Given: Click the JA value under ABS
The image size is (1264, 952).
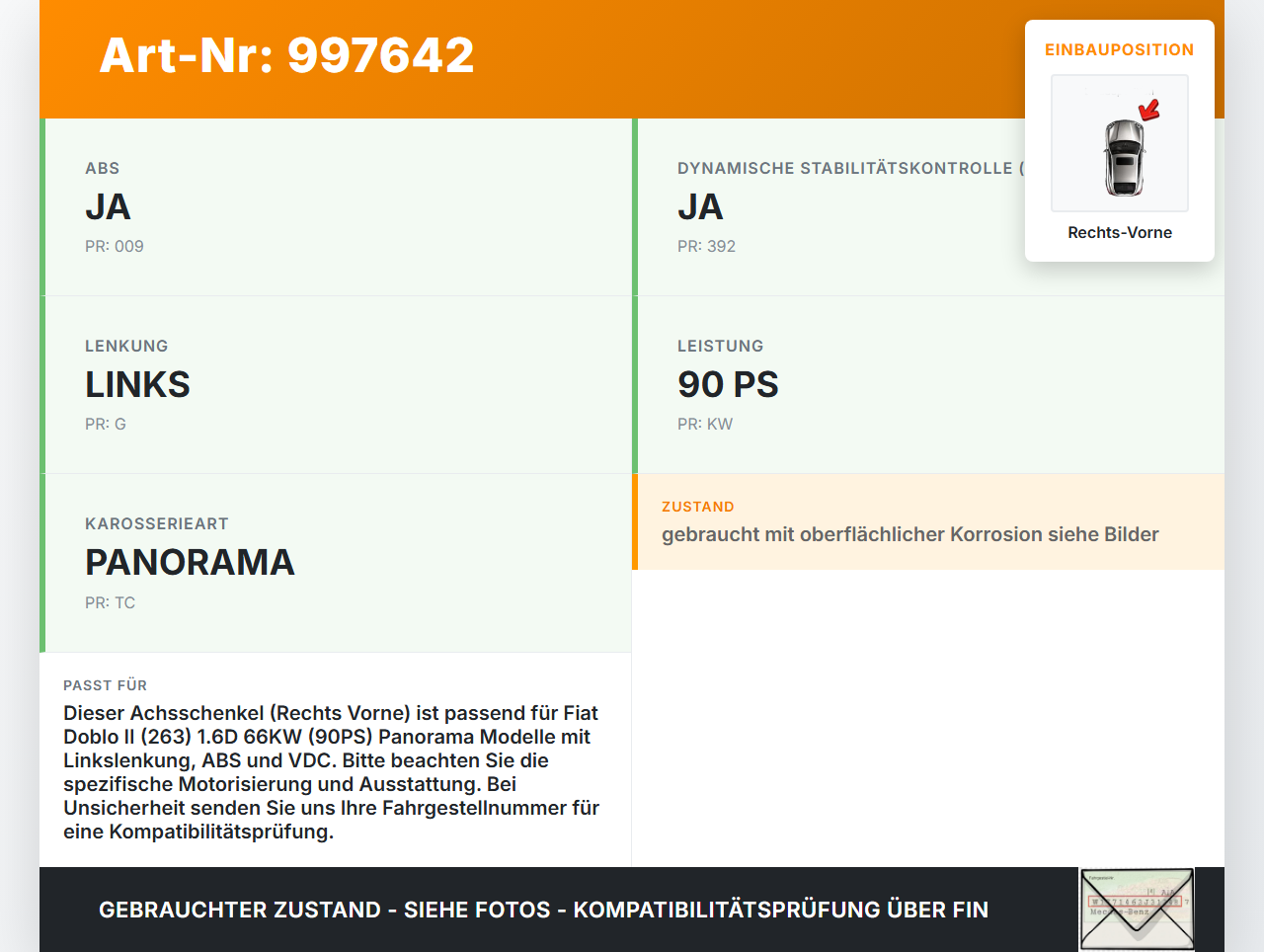Looking at the screenshot, I should [108, 206].
